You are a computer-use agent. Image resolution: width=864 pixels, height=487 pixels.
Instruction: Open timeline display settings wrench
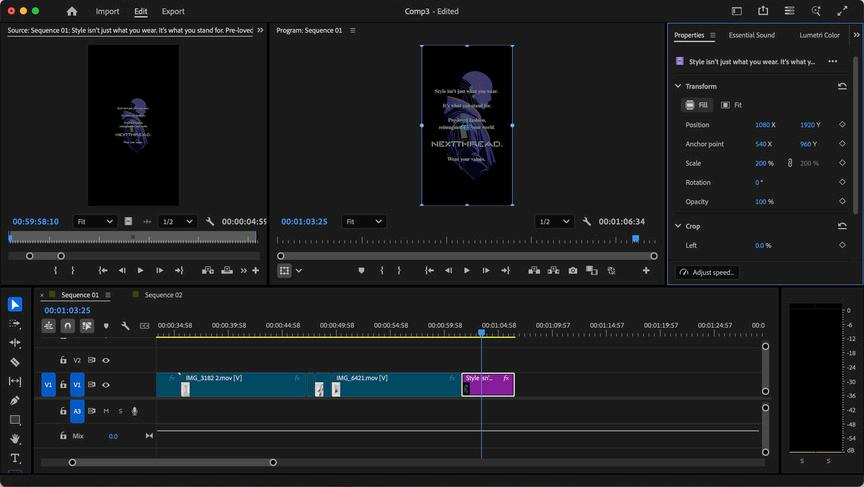pos(125,326)
